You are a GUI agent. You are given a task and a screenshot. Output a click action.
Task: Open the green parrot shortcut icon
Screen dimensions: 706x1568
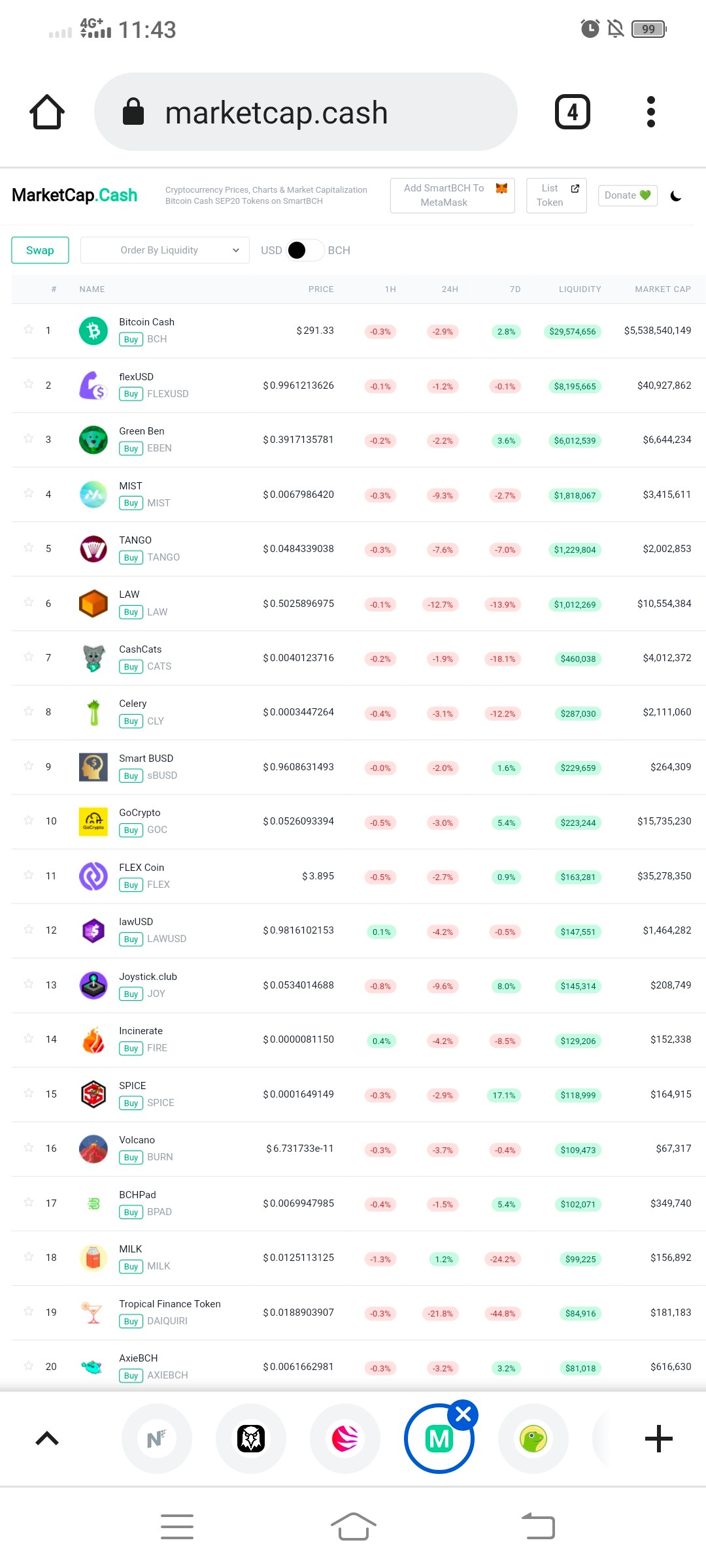[533, 1439]
